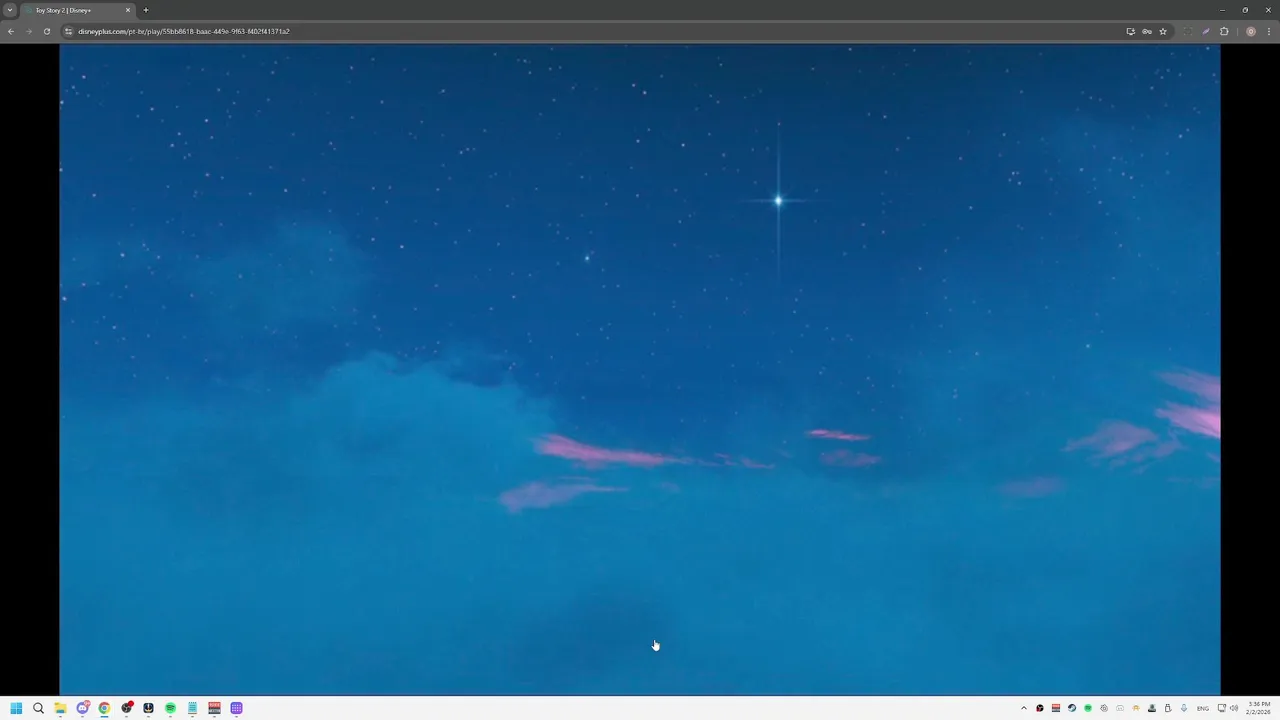Screen dimensions: 1280x720
Task: Open the USB safely-remove tray icon
Action: [1168, 708]
